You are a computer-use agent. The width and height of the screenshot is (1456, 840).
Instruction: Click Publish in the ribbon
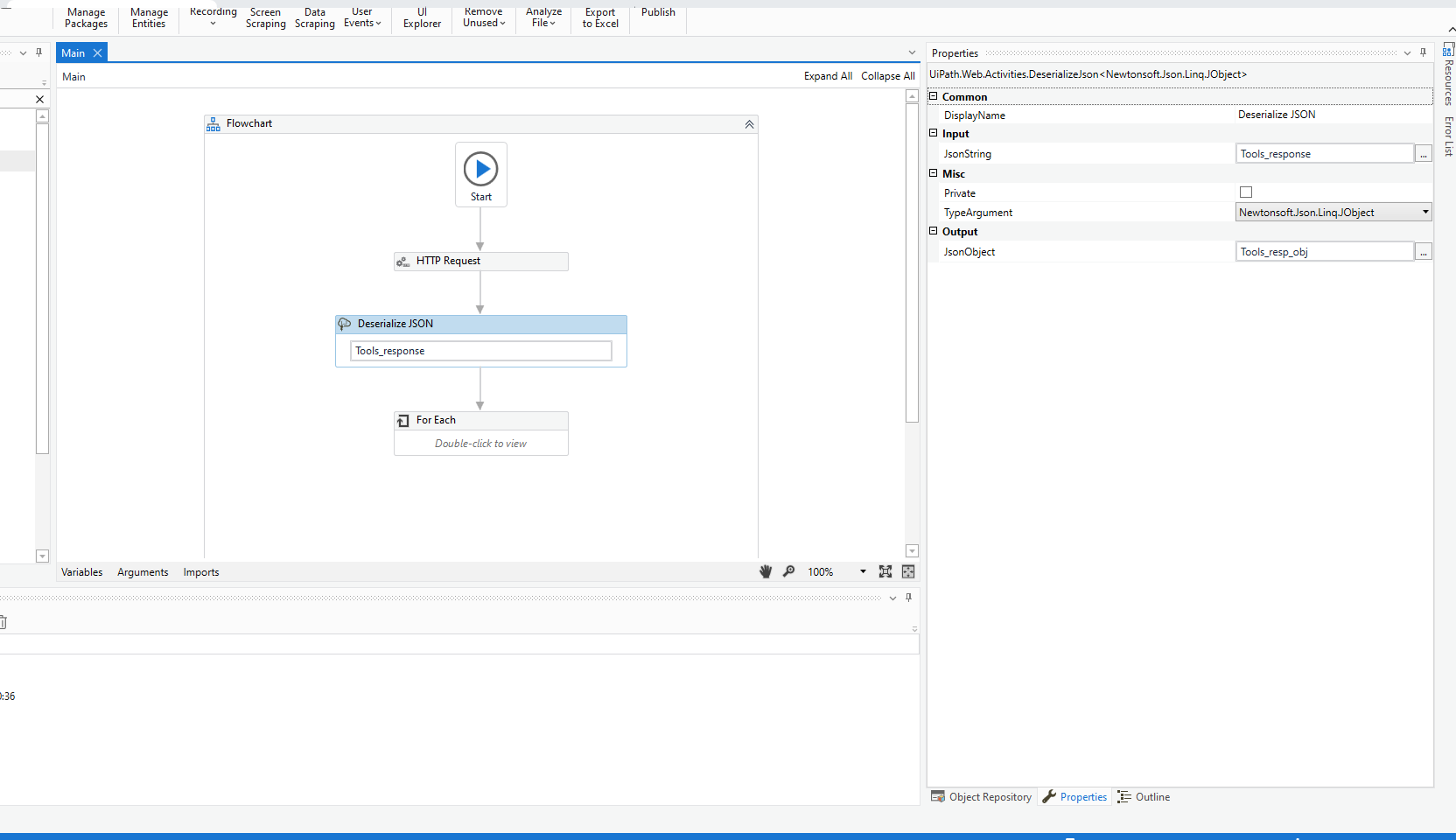[657, 12]
